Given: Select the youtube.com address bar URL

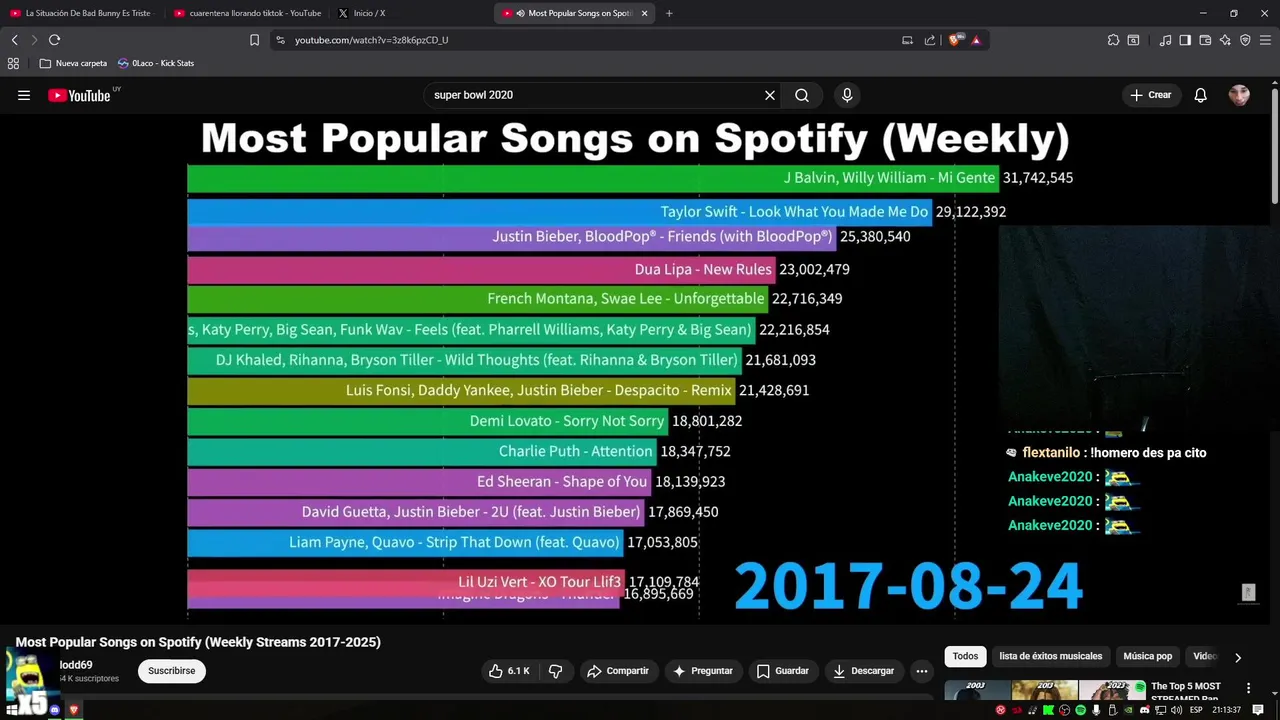Looking at the screenshot, I should click(x=371, y=40).
